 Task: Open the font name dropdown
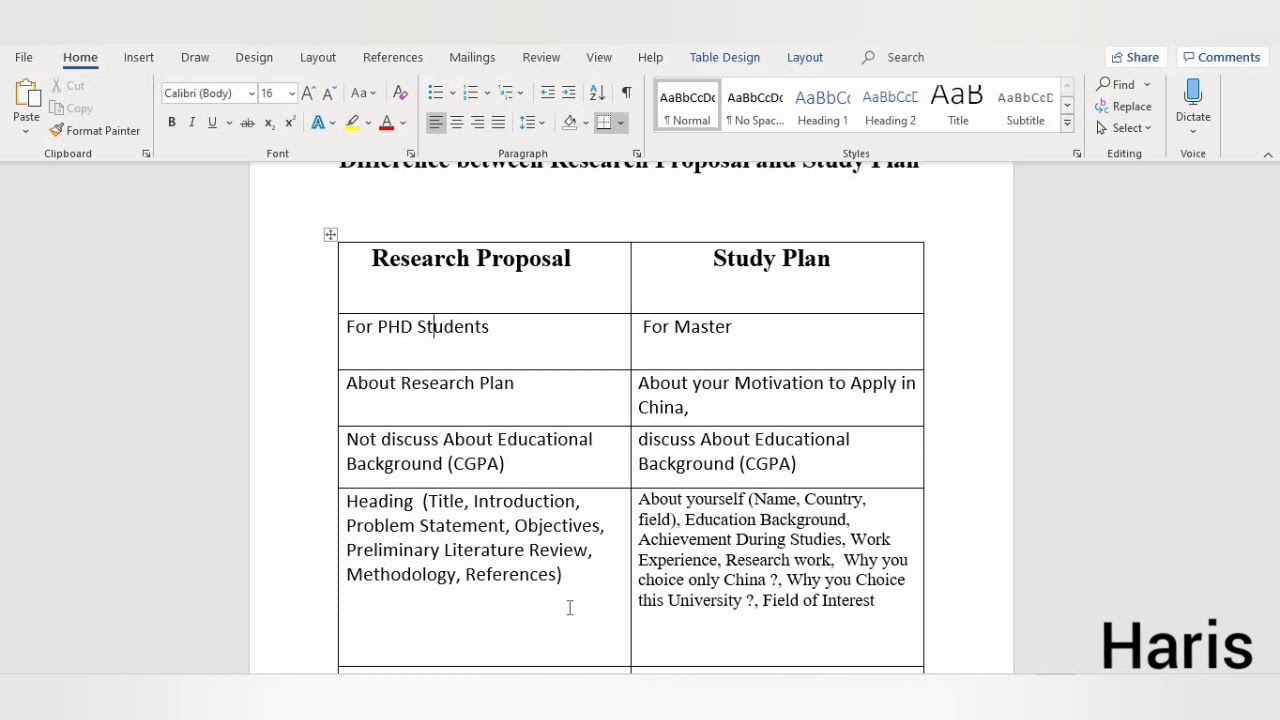251,94
